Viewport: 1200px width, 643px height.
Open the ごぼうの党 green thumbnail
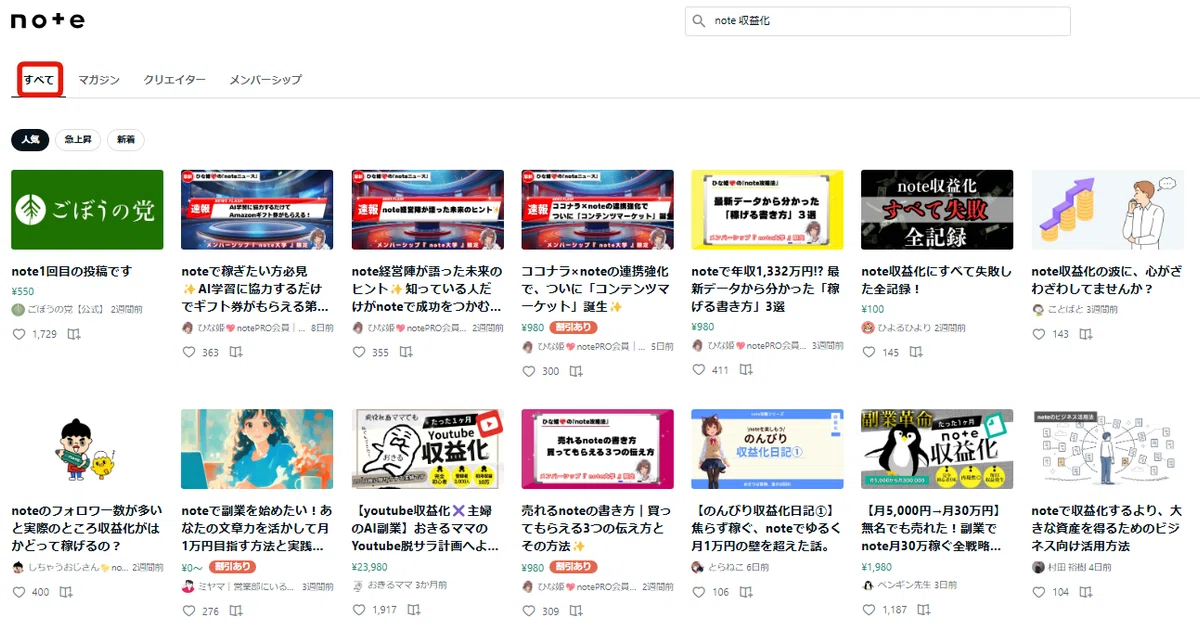tap(87, 210)
